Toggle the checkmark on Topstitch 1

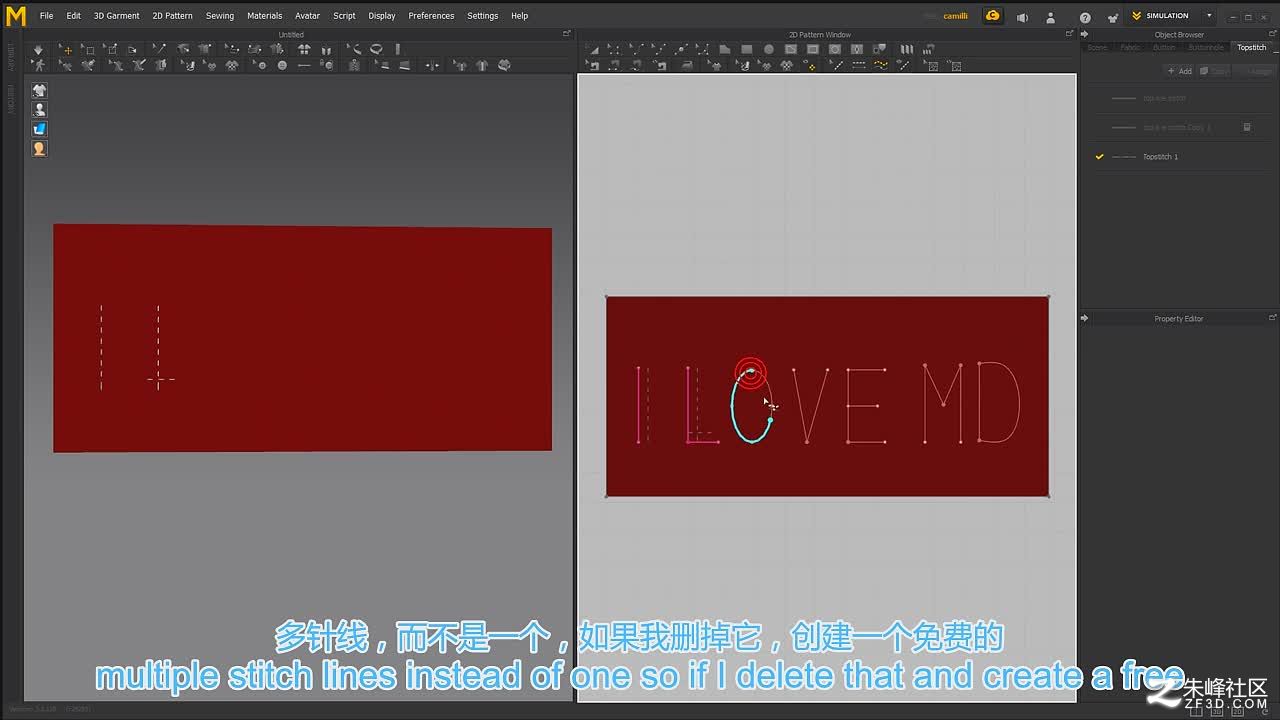(1100, 157)
